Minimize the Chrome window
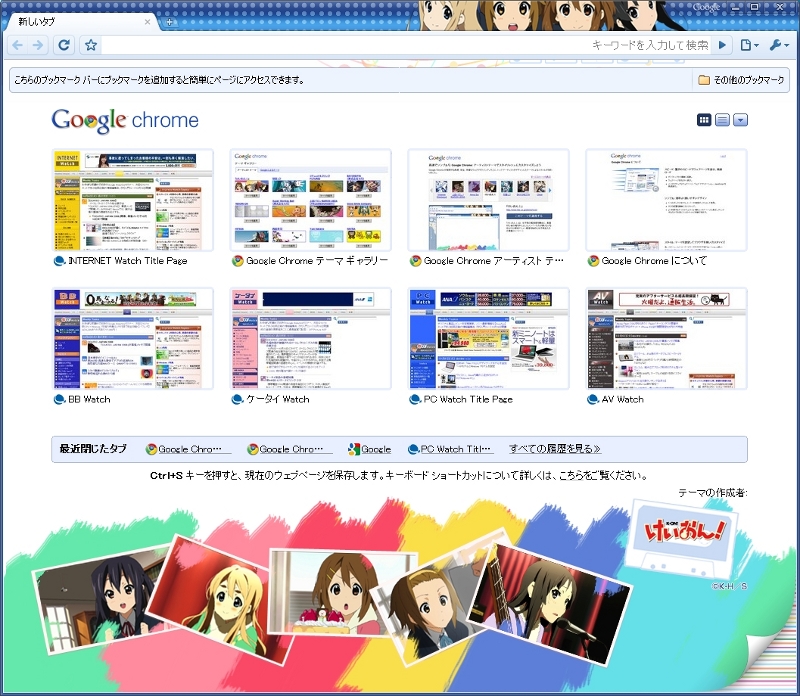Screen dimensions: 800x696 point(736,7)
